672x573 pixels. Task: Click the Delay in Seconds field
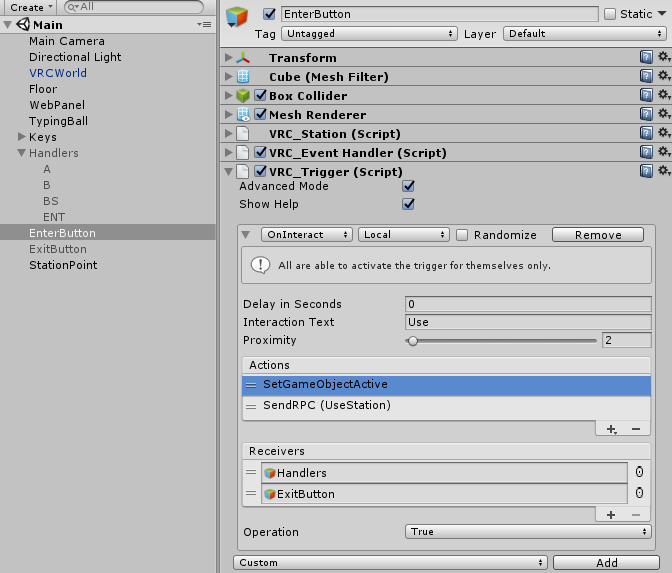point(528,304)
